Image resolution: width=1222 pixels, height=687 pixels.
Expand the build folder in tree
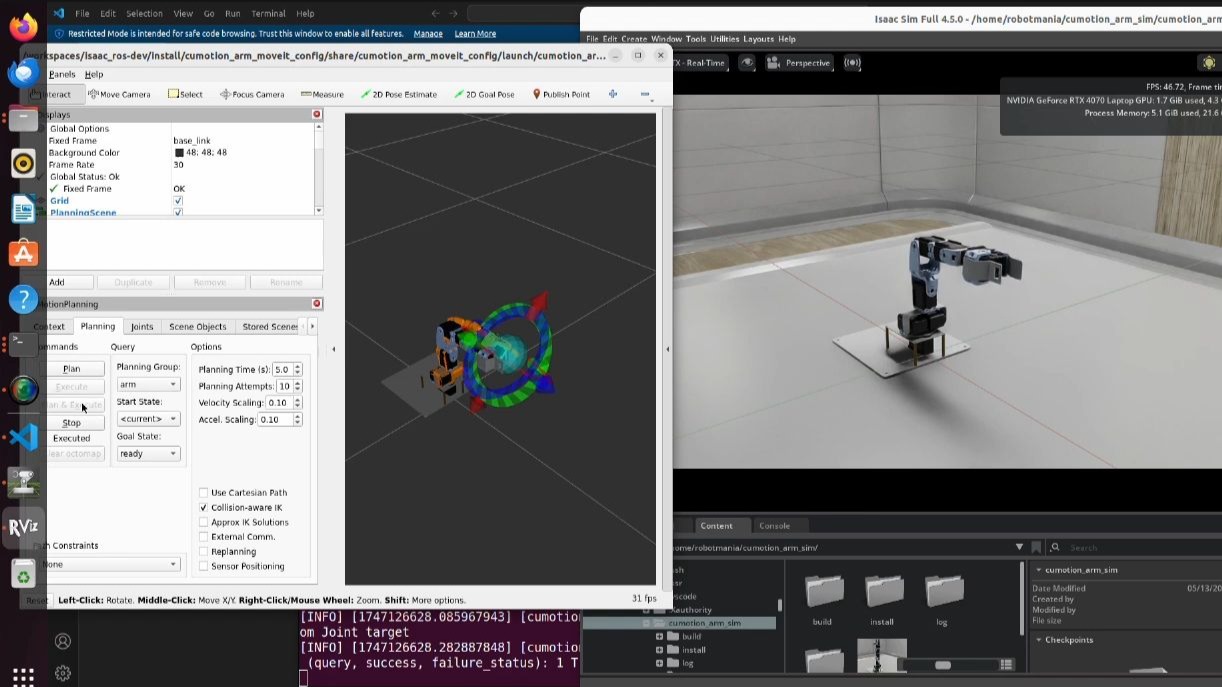click(660, 637)
